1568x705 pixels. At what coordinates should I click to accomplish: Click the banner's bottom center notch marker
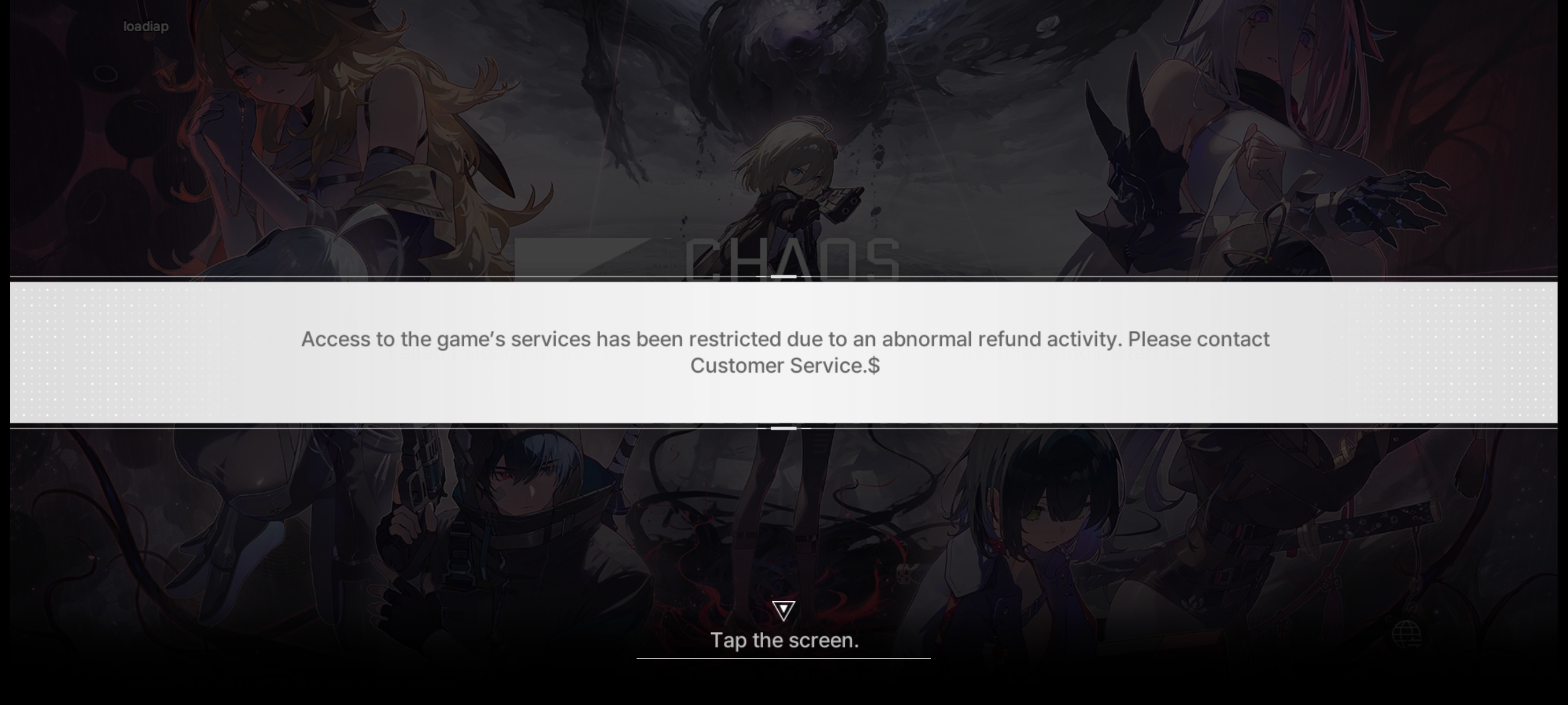pyautogui.click(x=783, y=428)
